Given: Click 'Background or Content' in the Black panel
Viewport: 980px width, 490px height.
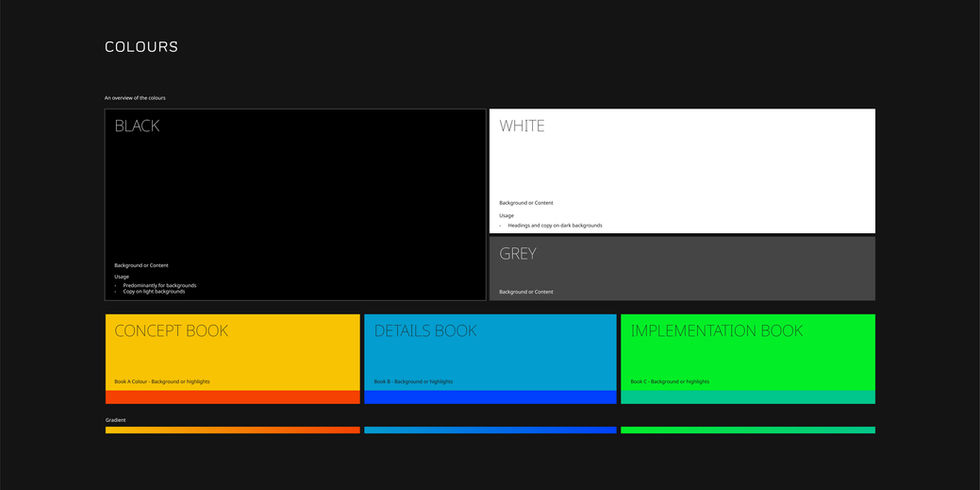Looking at the screenshot, I should click(x=141, y=266).
